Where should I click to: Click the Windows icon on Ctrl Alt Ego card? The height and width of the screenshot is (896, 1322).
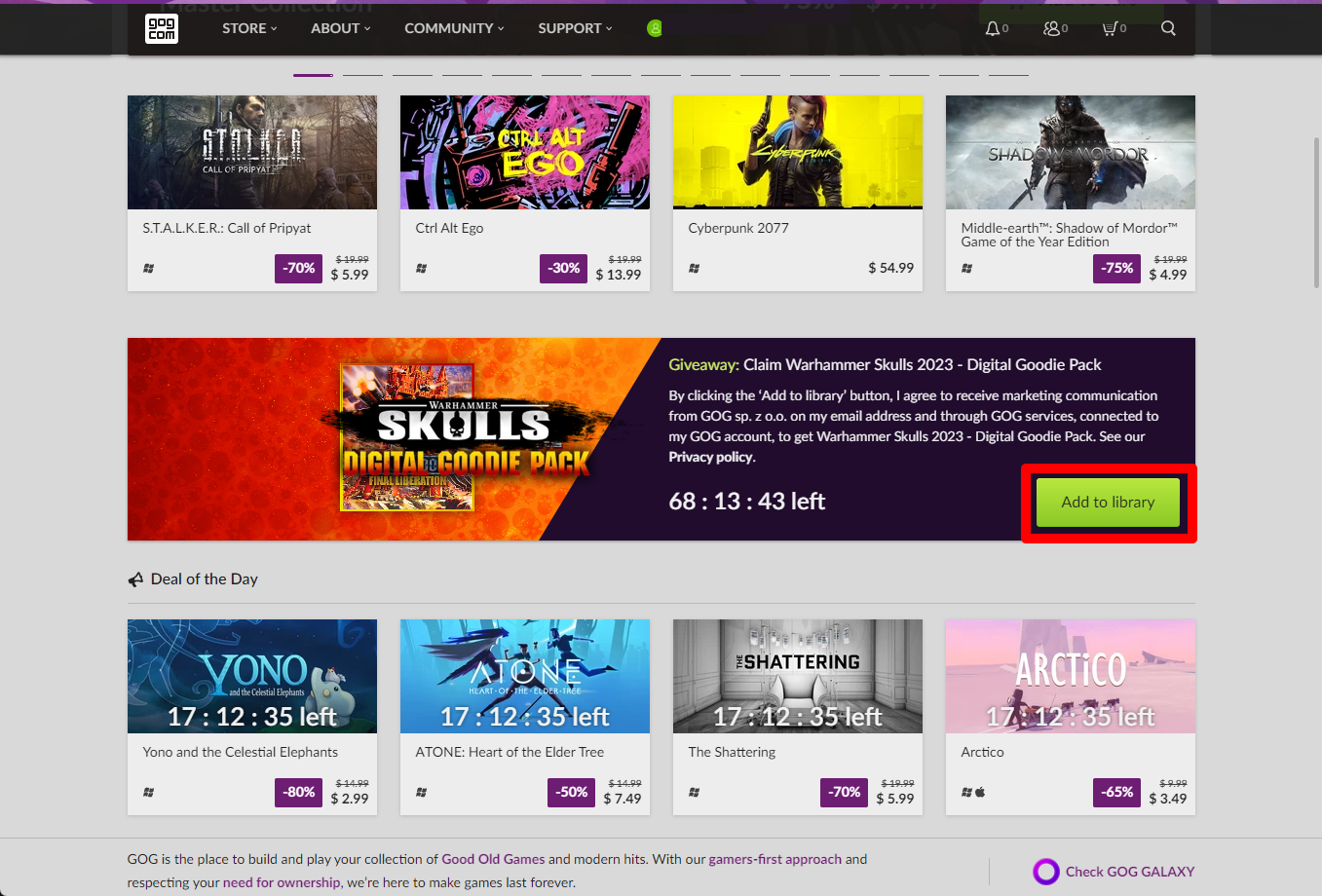[422, 268]
